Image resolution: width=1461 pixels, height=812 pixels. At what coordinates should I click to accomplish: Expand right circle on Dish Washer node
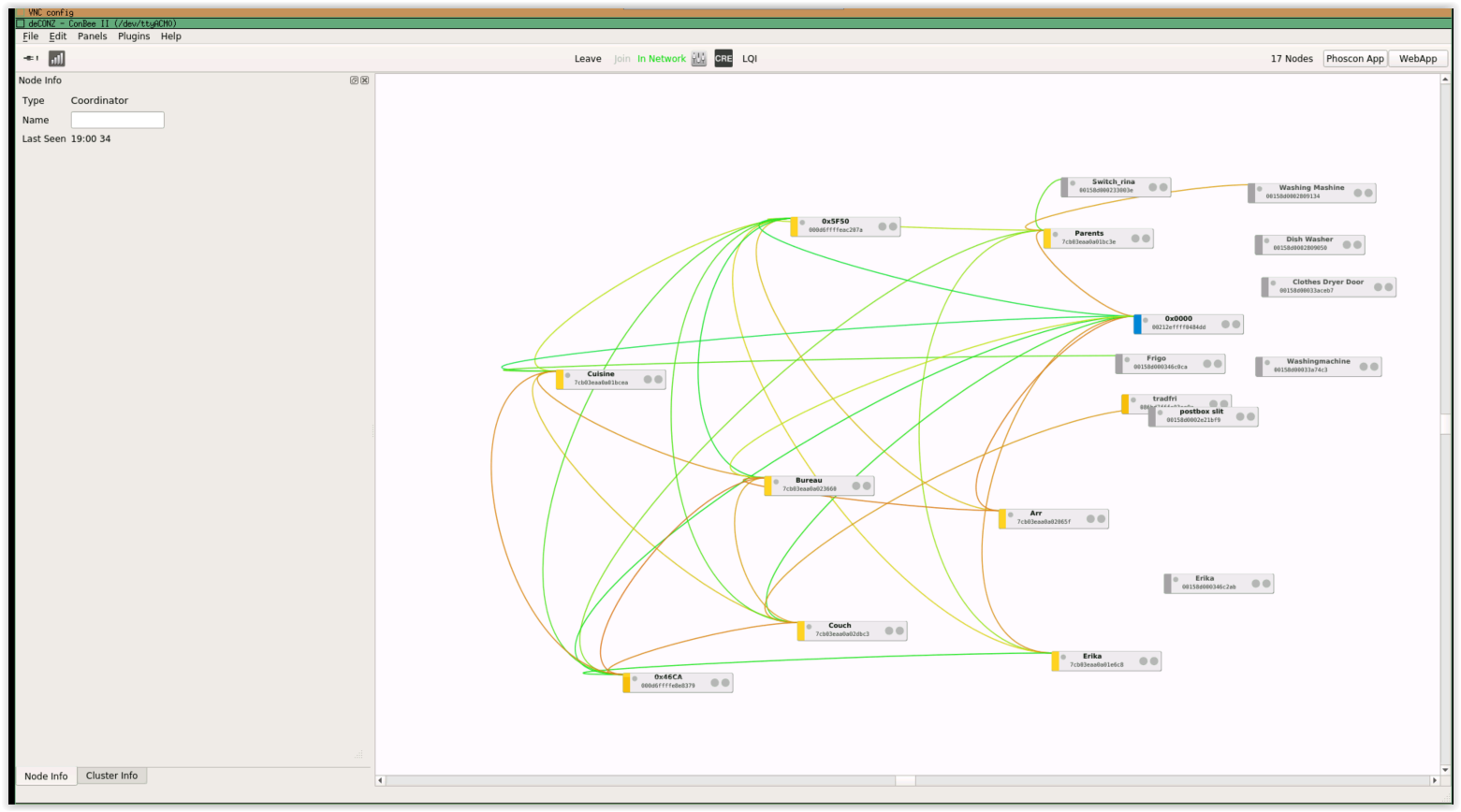(x=1358, y=245)
